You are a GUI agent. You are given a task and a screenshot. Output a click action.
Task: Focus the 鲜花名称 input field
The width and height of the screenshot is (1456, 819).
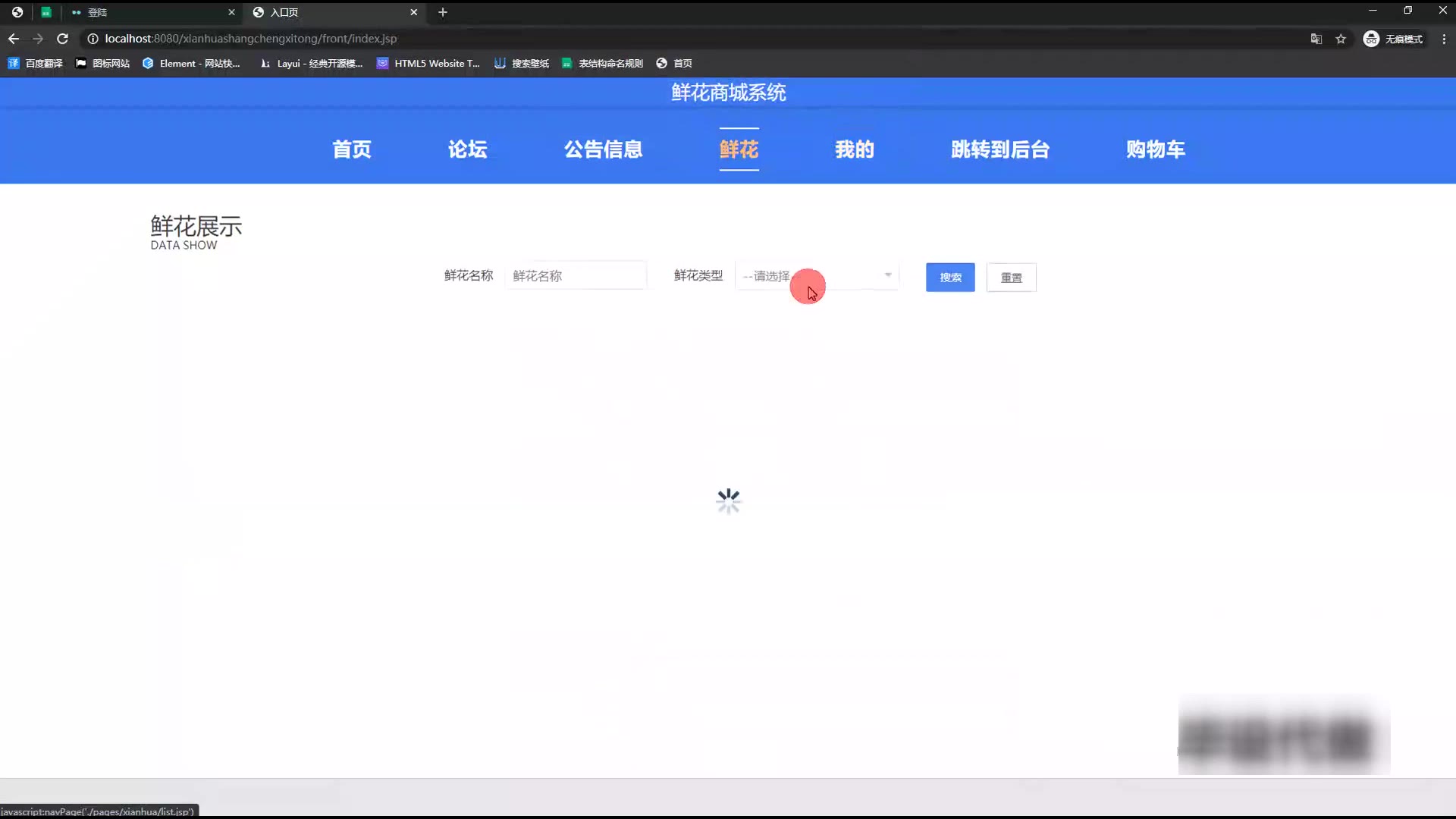pyautogui.click(x=576, y=276)
